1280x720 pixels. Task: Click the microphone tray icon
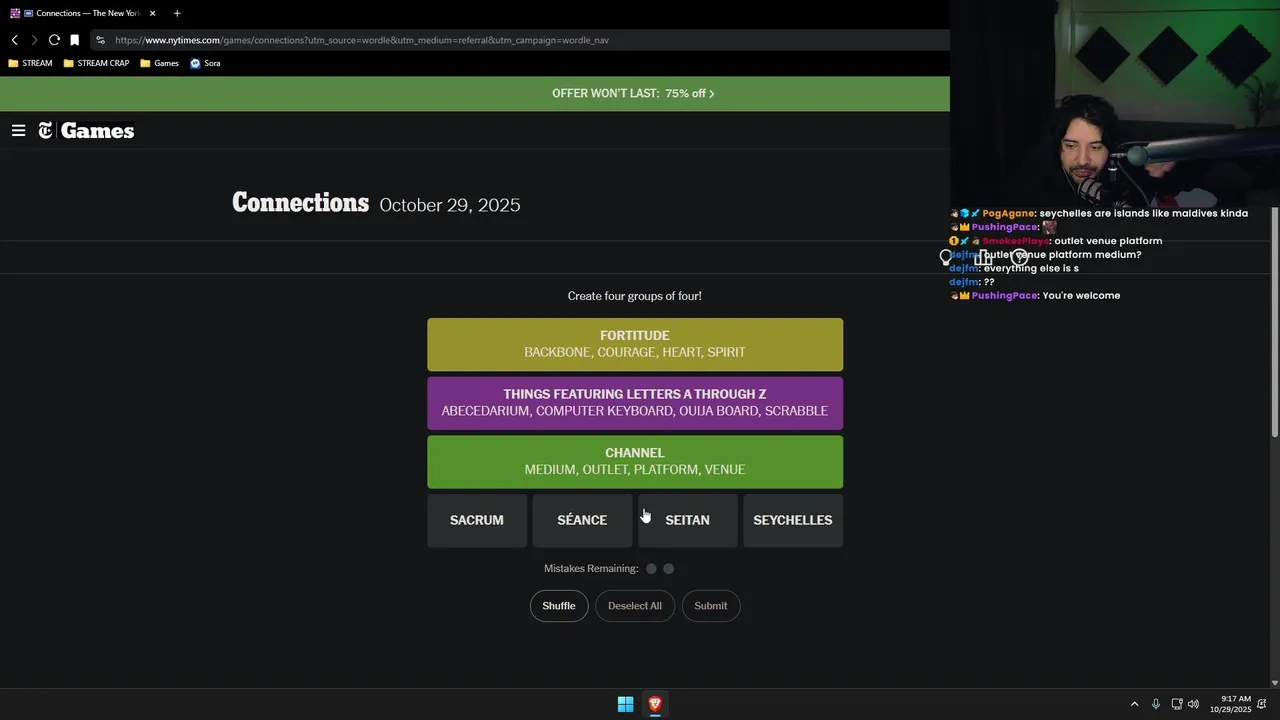1156,704
